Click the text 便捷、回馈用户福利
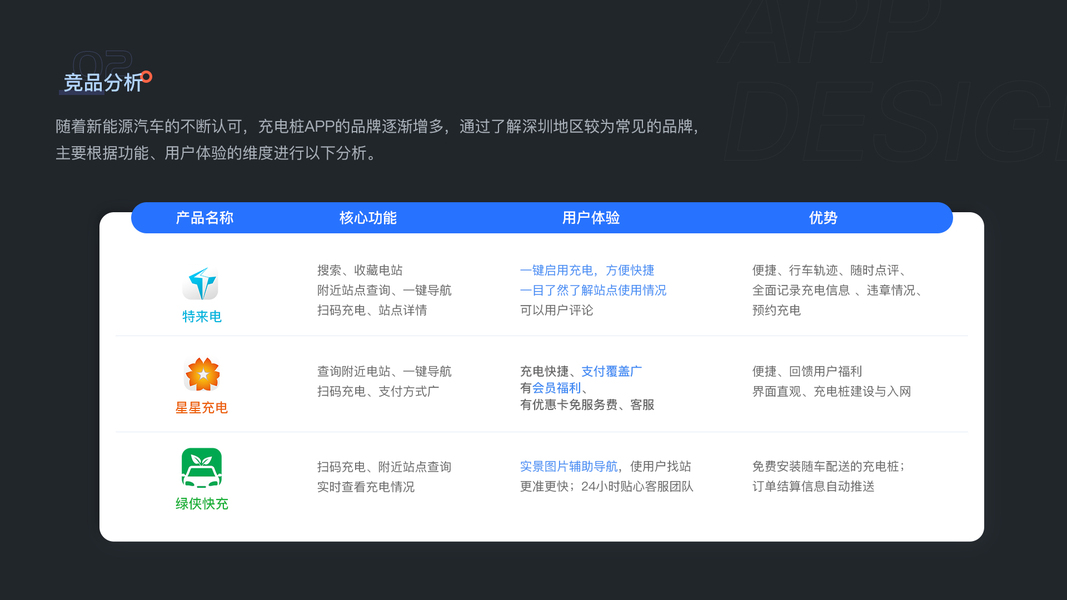This screenshot has height=600, width=1067. click(x=807, y=371)
